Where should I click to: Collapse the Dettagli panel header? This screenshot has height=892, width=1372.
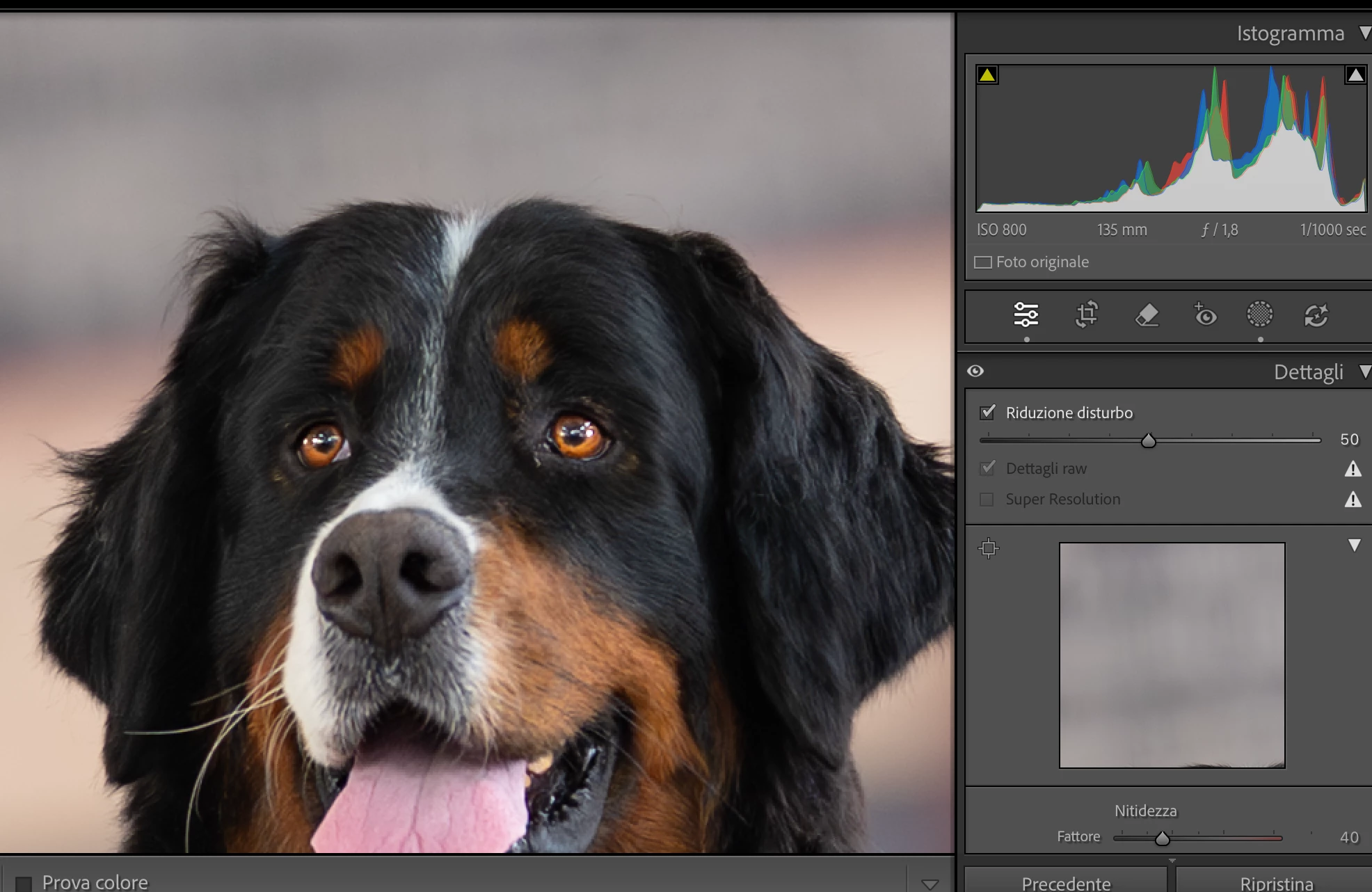tap(1364, 372)
